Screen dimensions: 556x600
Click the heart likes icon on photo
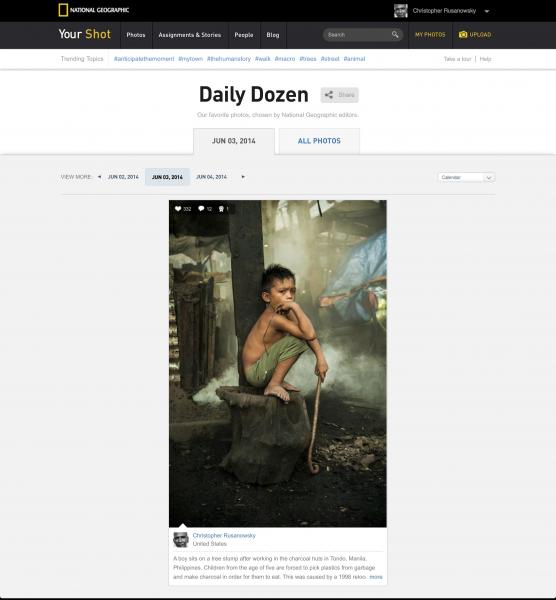[178, 209]
